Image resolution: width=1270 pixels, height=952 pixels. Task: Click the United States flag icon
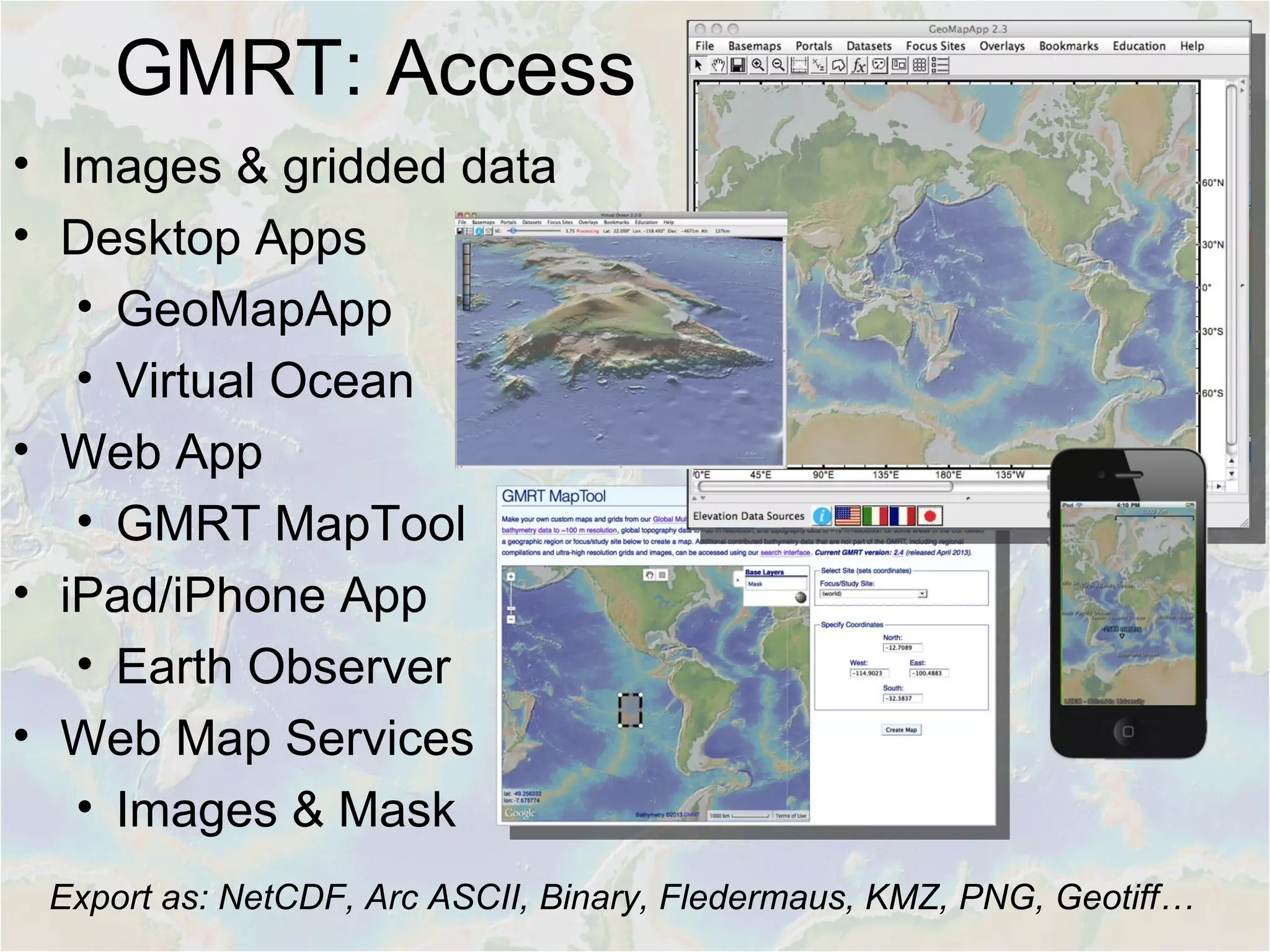[x=848, y=516]
